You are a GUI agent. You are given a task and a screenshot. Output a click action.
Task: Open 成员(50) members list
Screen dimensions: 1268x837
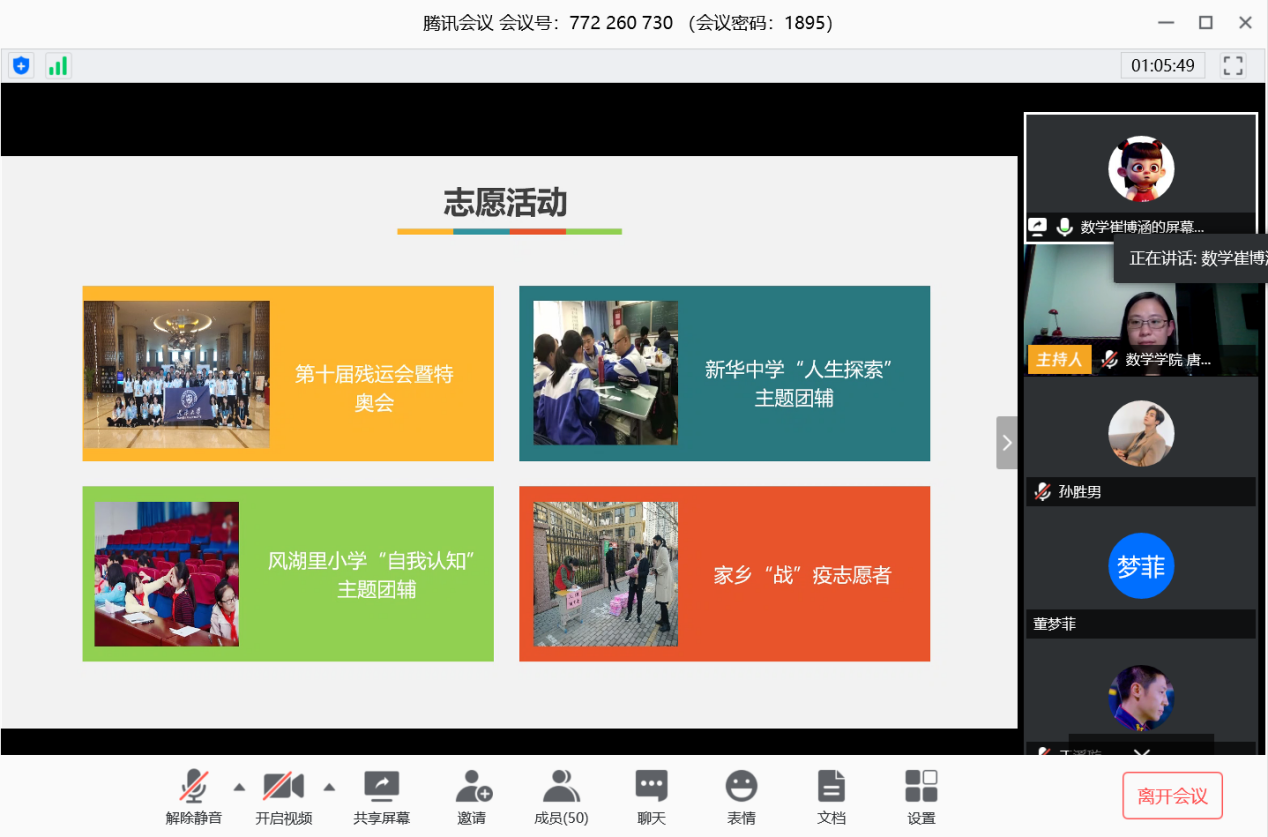coord(561,797)
